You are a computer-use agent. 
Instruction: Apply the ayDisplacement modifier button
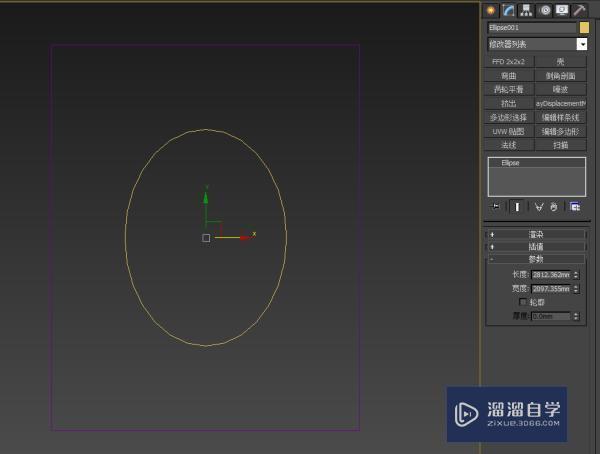[560, 103]
